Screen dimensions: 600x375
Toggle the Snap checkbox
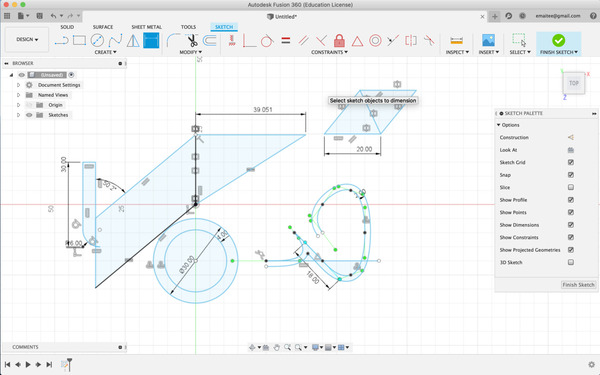571,175
